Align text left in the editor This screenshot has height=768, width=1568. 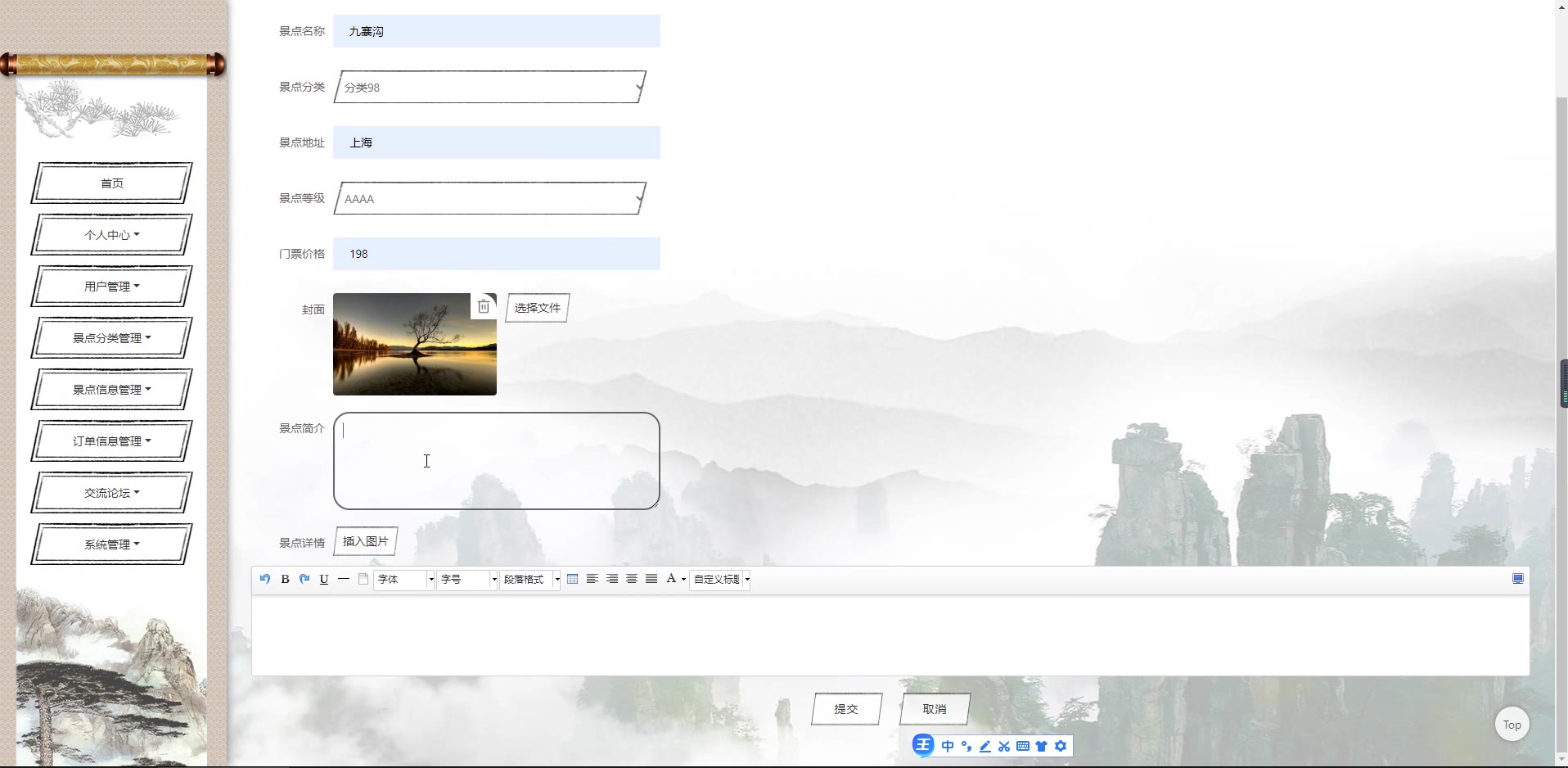[x=593, y=579]
